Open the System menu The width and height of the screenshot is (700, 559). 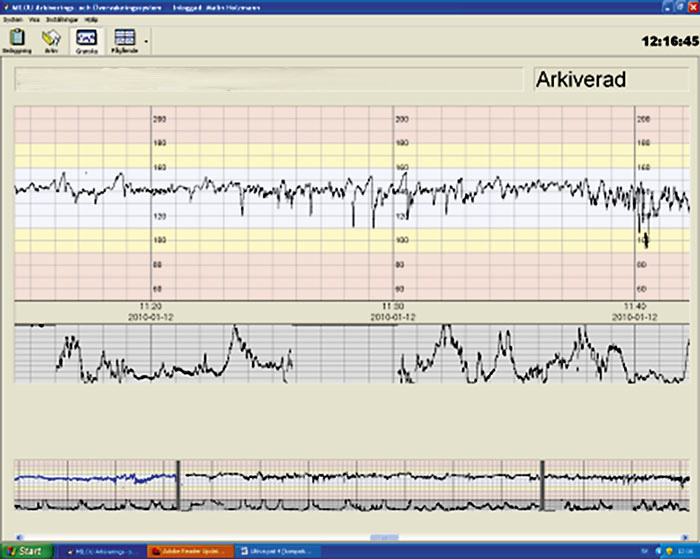click(13, 20)
